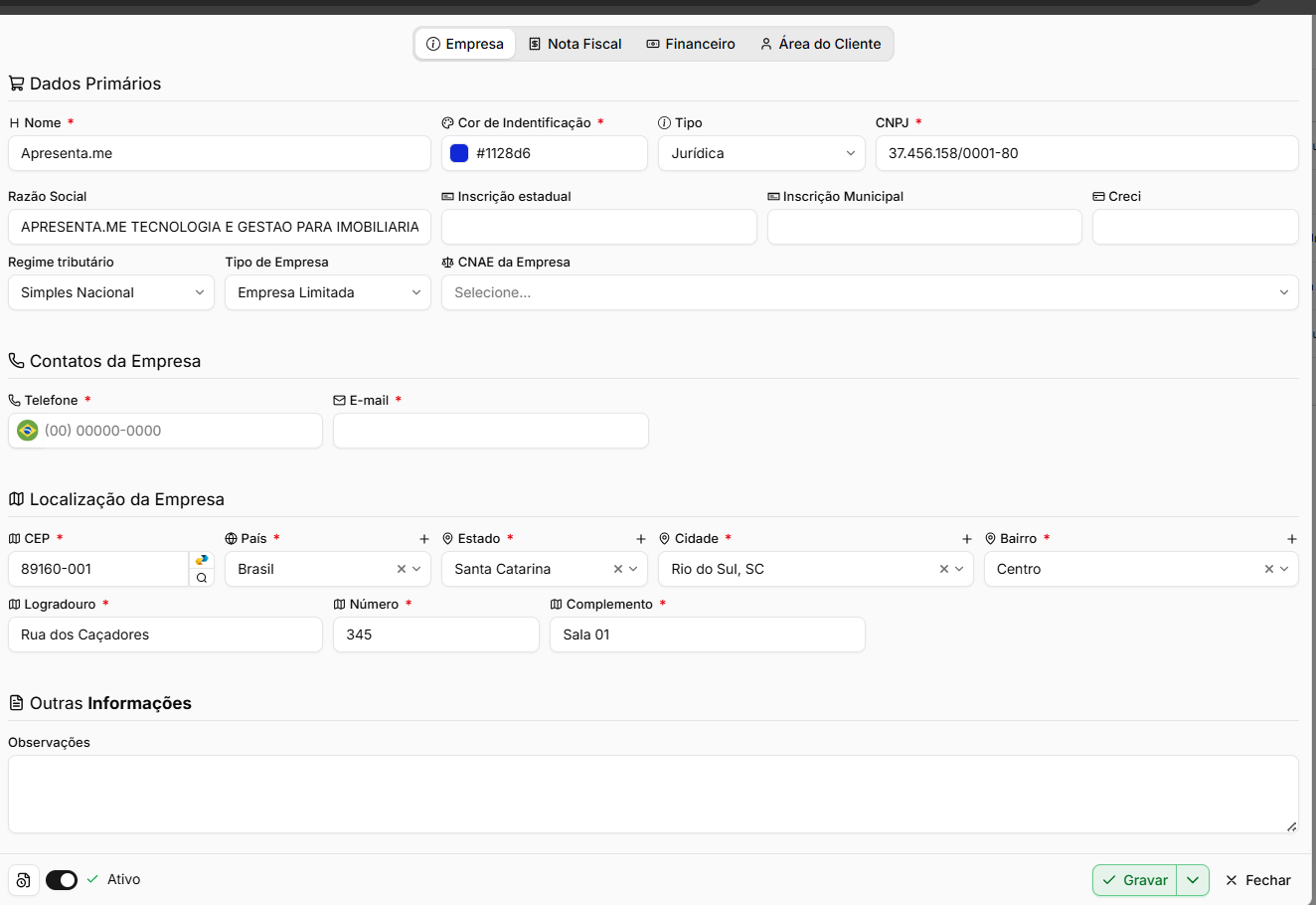Open the Nota Fiscal tab
Image resolution: width=1316 pixels, height=905 pixels.
click(575, 44)
